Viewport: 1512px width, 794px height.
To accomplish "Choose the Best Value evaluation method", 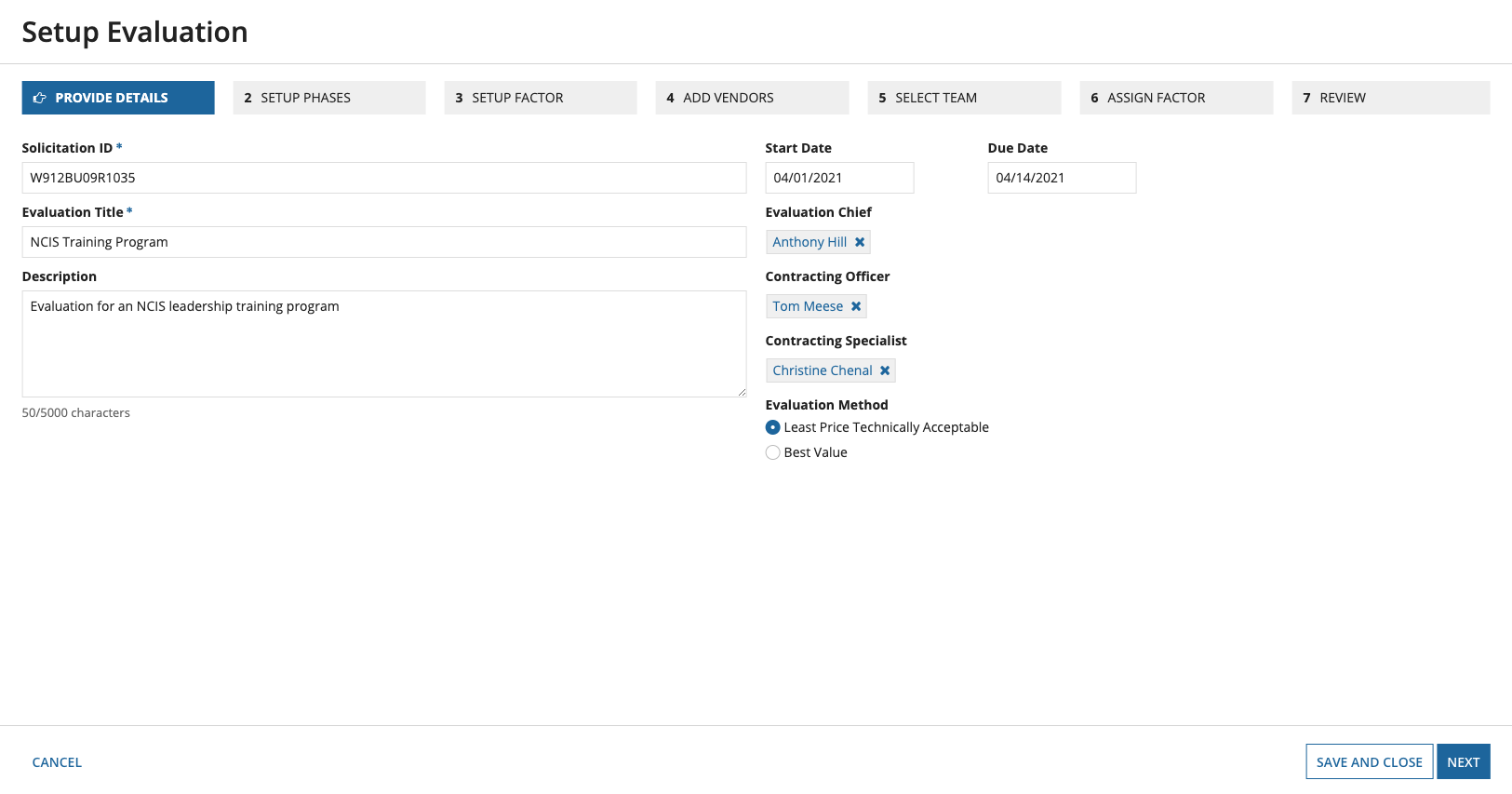I will click(772, 452).
